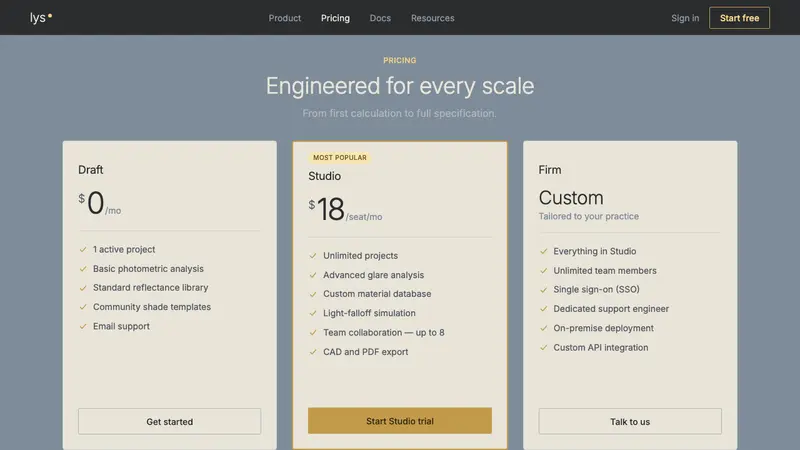Click the 'On-premise deployment' text
The height and width of the screenshot is (450, 800).
pos(604,328)
